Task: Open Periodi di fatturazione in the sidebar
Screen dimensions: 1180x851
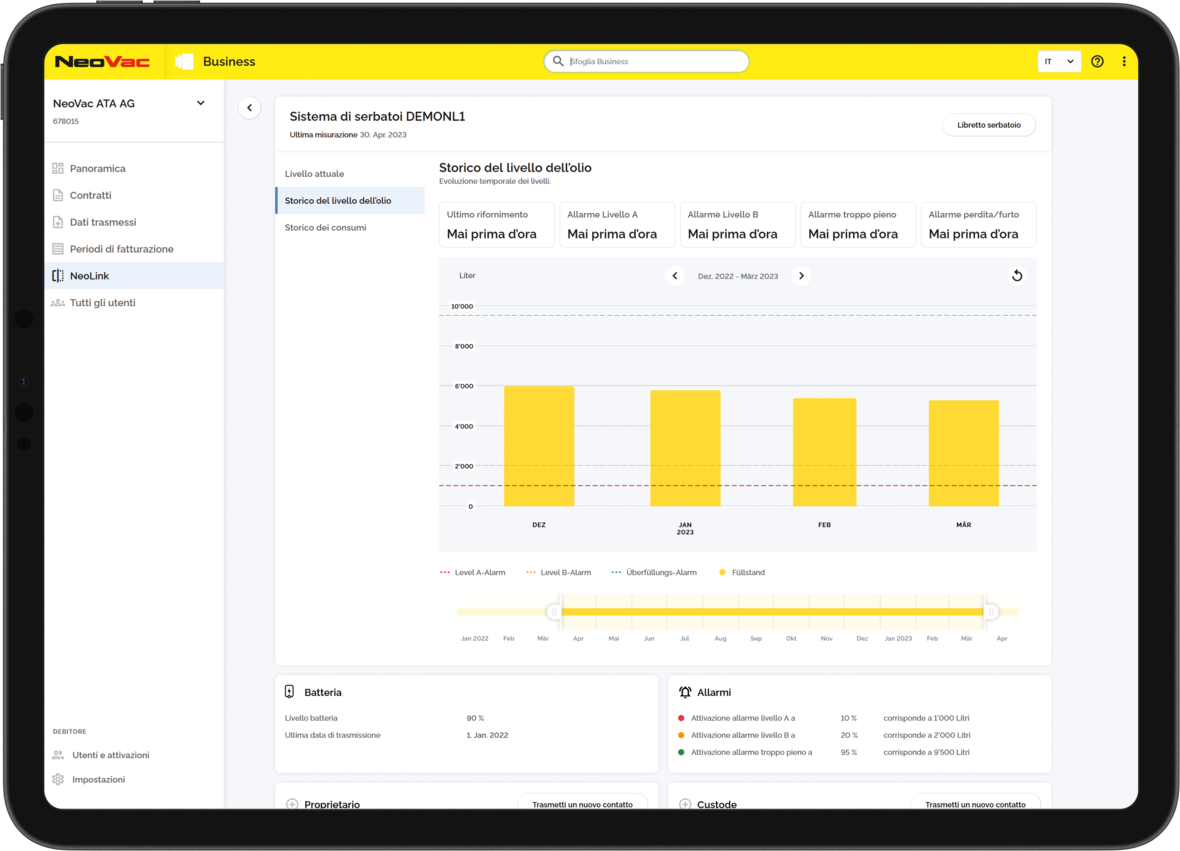Action: [134, 249]
